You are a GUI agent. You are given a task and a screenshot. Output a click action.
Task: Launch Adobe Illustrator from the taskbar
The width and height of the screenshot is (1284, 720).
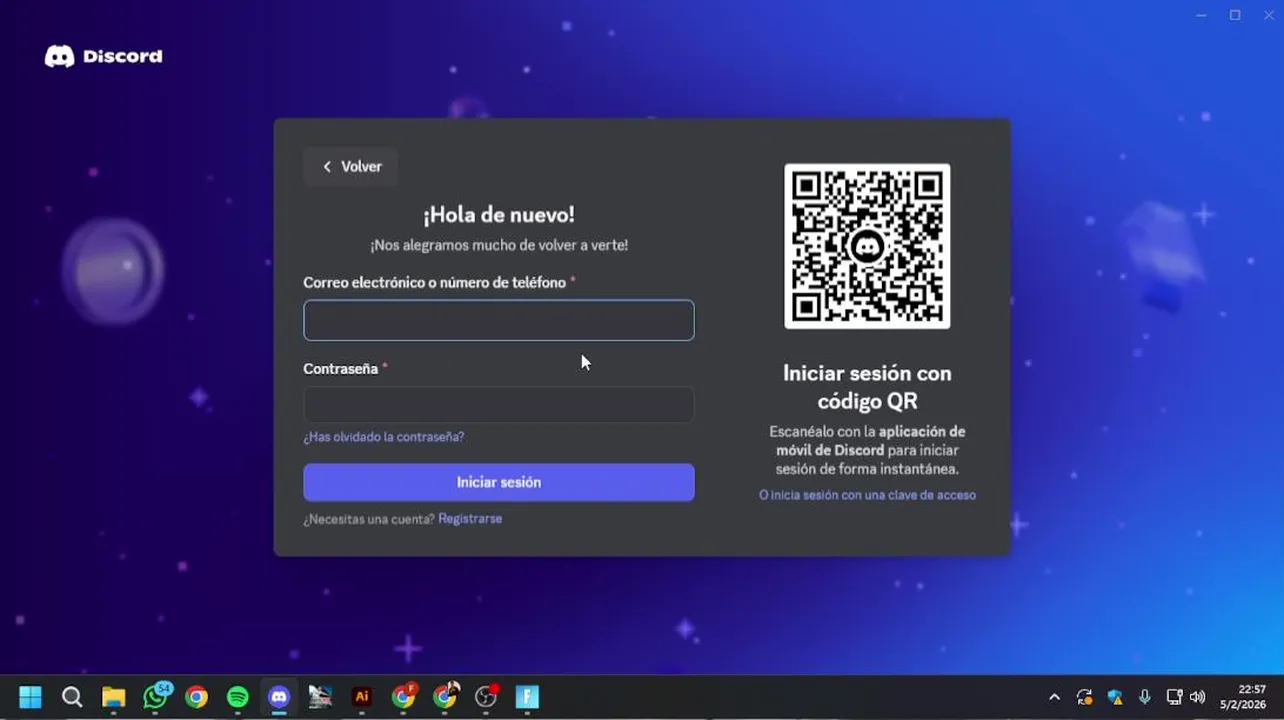[362, 697]
